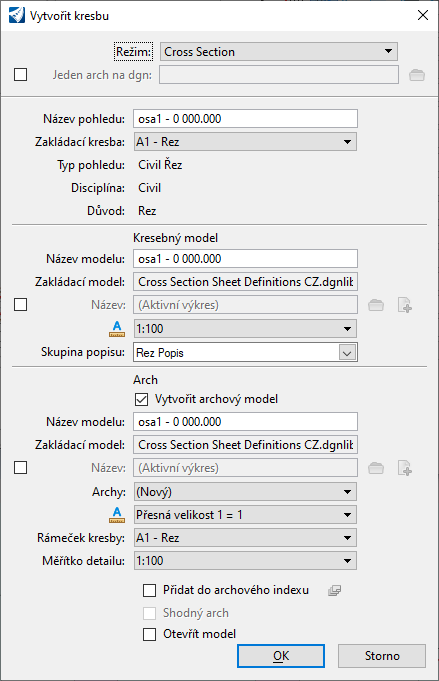Open the Režim Cross Section dropdown

[279, 52]
